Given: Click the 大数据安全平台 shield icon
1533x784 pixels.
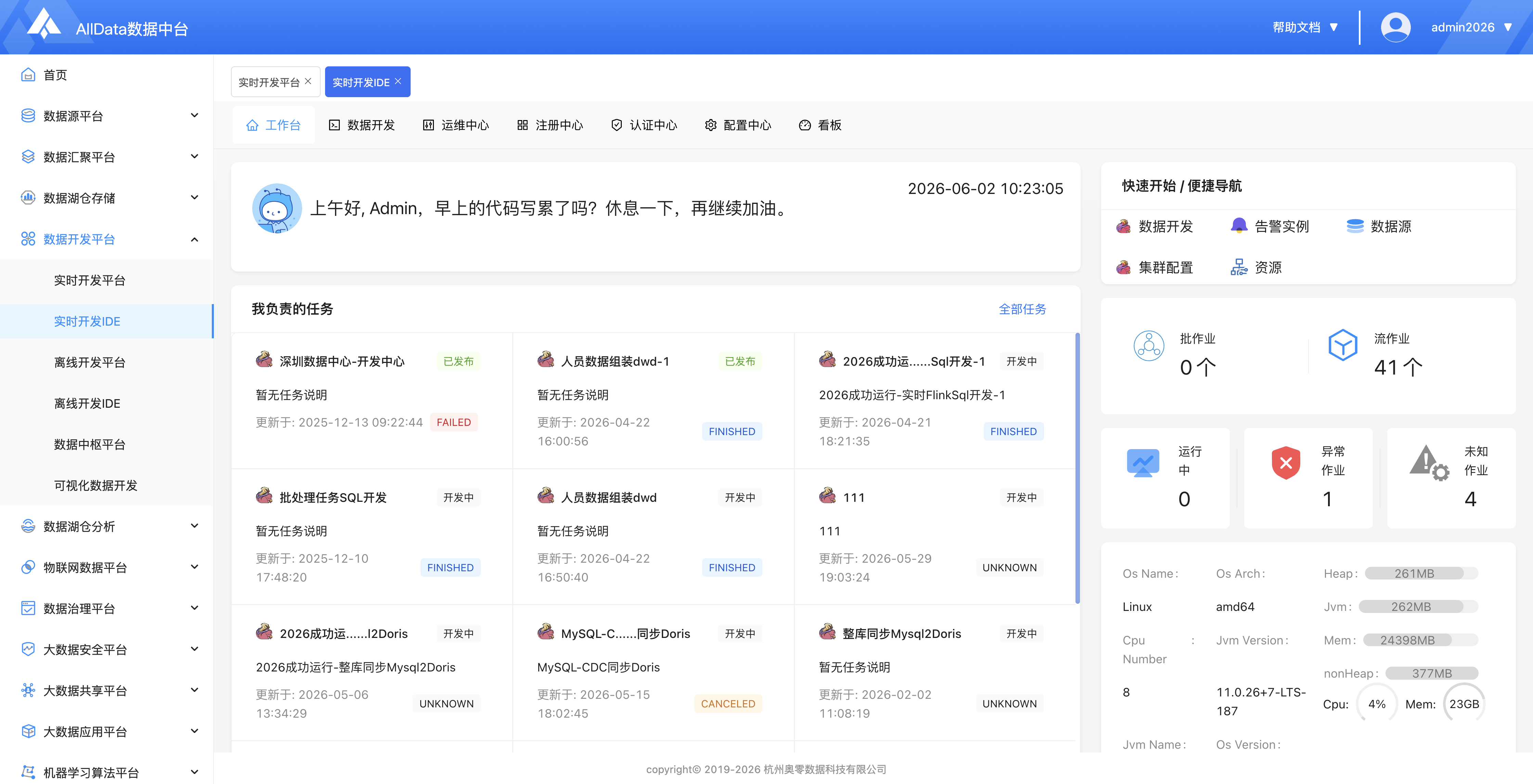Looking at the screenshot, I should click(x=28, y=649).
